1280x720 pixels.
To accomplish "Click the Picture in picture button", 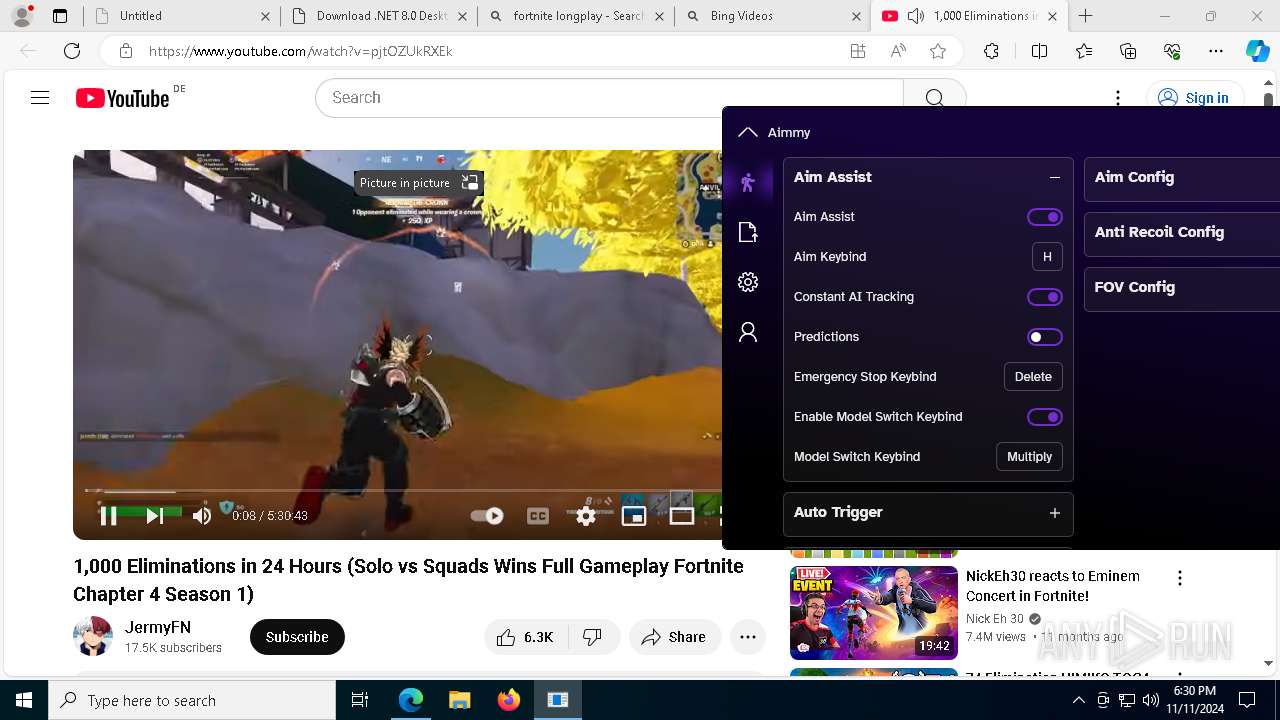I will (419, 183).
